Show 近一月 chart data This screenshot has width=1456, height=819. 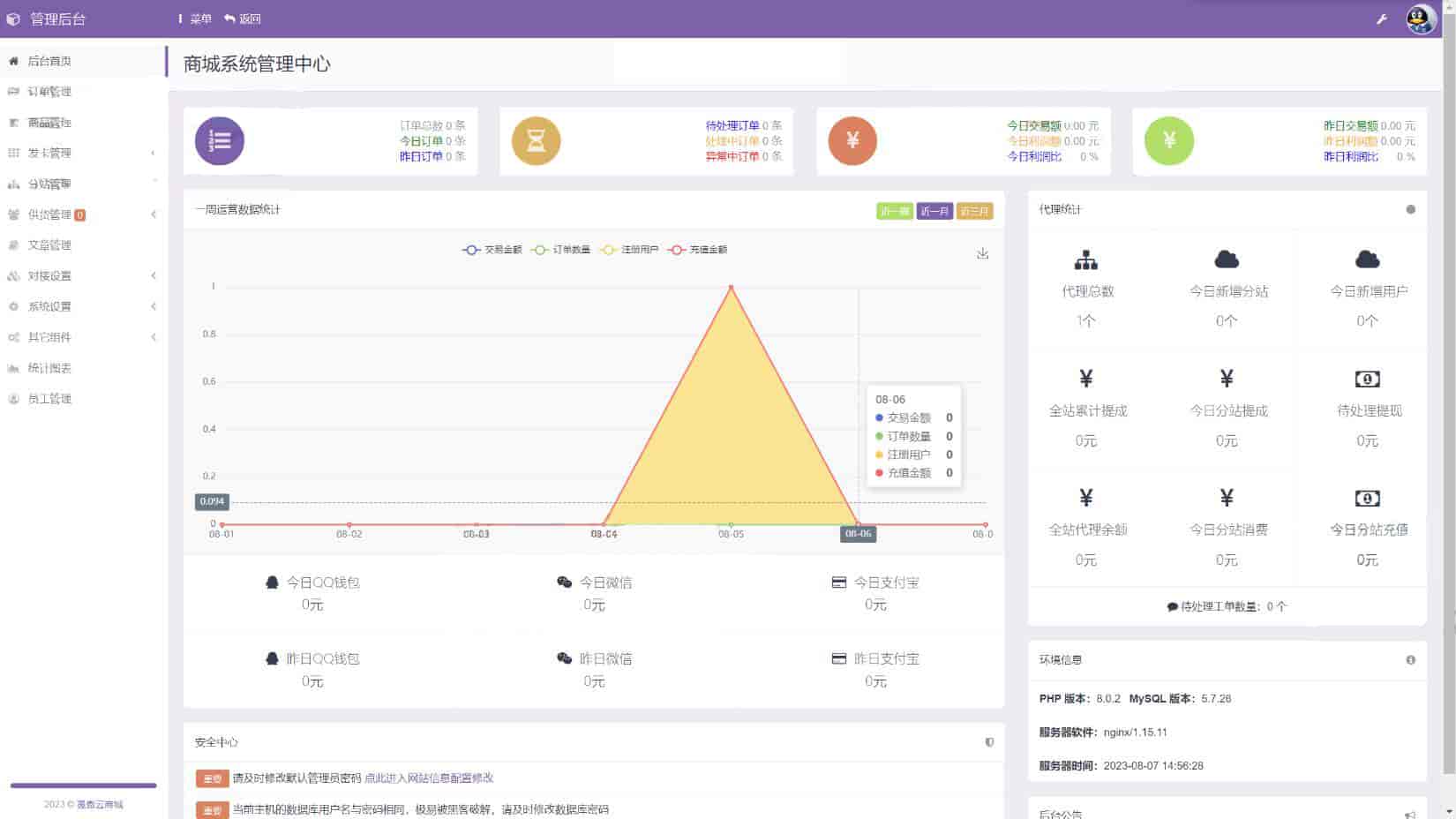tap(934, 212)
